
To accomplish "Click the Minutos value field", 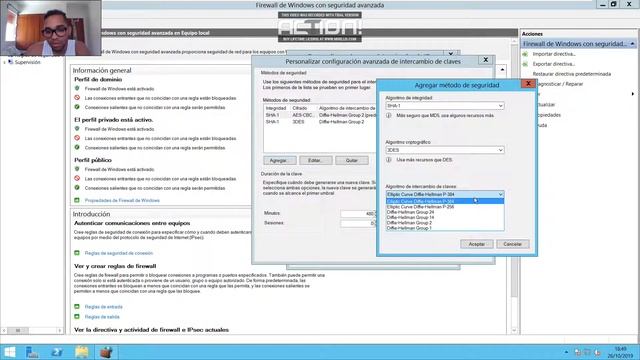I will coord(358,213).
